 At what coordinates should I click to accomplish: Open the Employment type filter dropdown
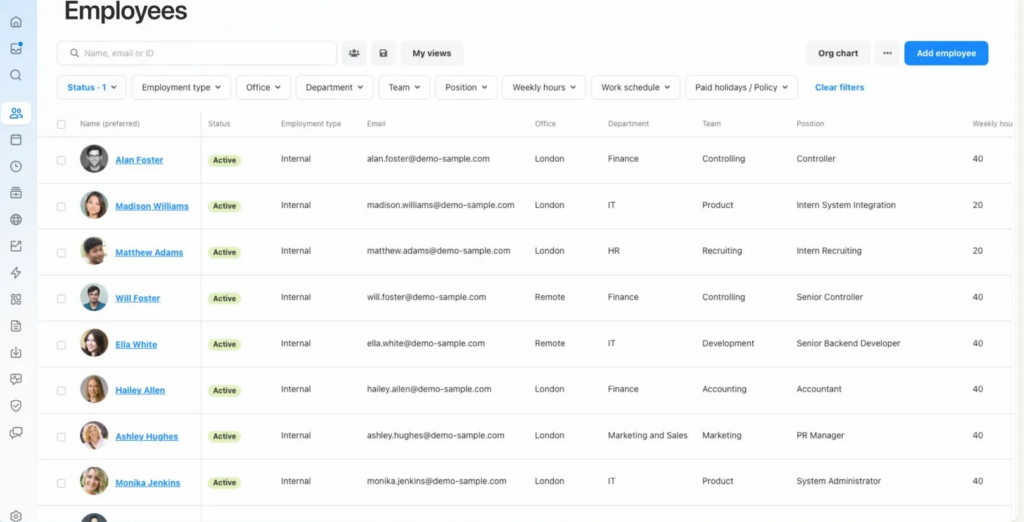pyautogui.click(x=182, y=87)
